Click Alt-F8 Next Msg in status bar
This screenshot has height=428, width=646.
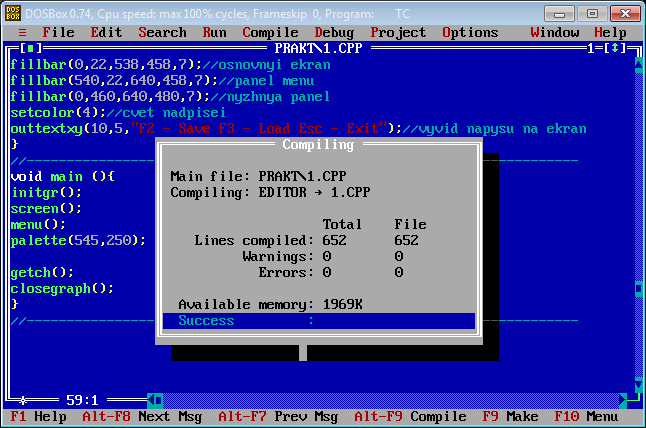click(142, 417)
